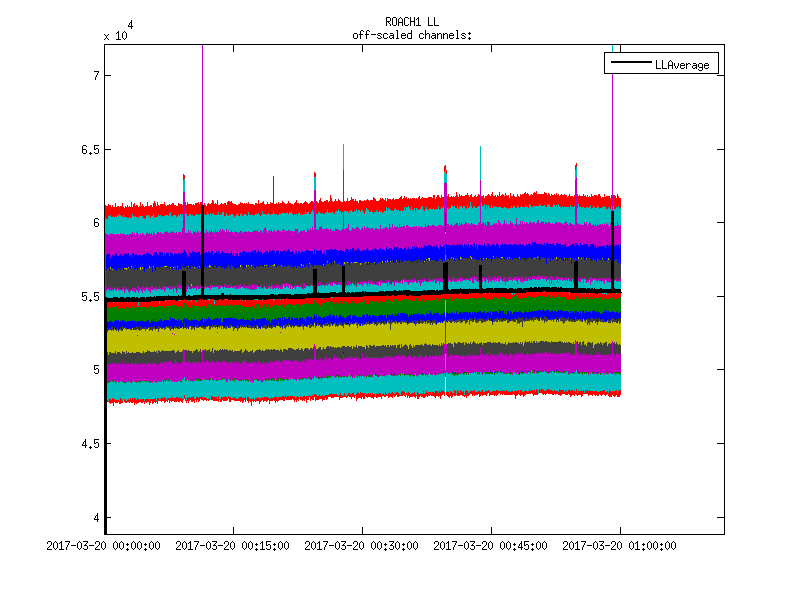This screenshot has height=600, width=800.
Task: Click the ROACH1 LL plot title
Action: coord(411,22)
